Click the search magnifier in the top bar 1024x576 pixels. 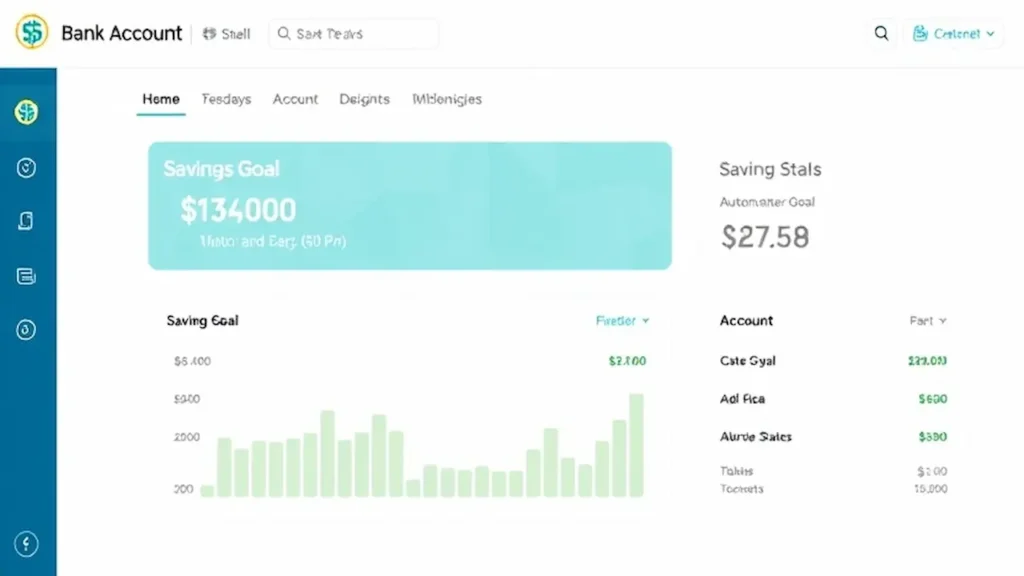(881, 33)
